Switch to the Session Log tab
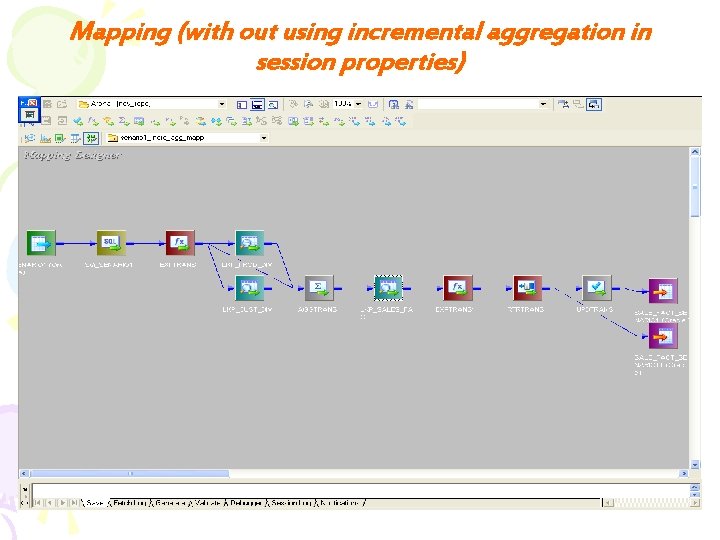 [x=291, y=503]
